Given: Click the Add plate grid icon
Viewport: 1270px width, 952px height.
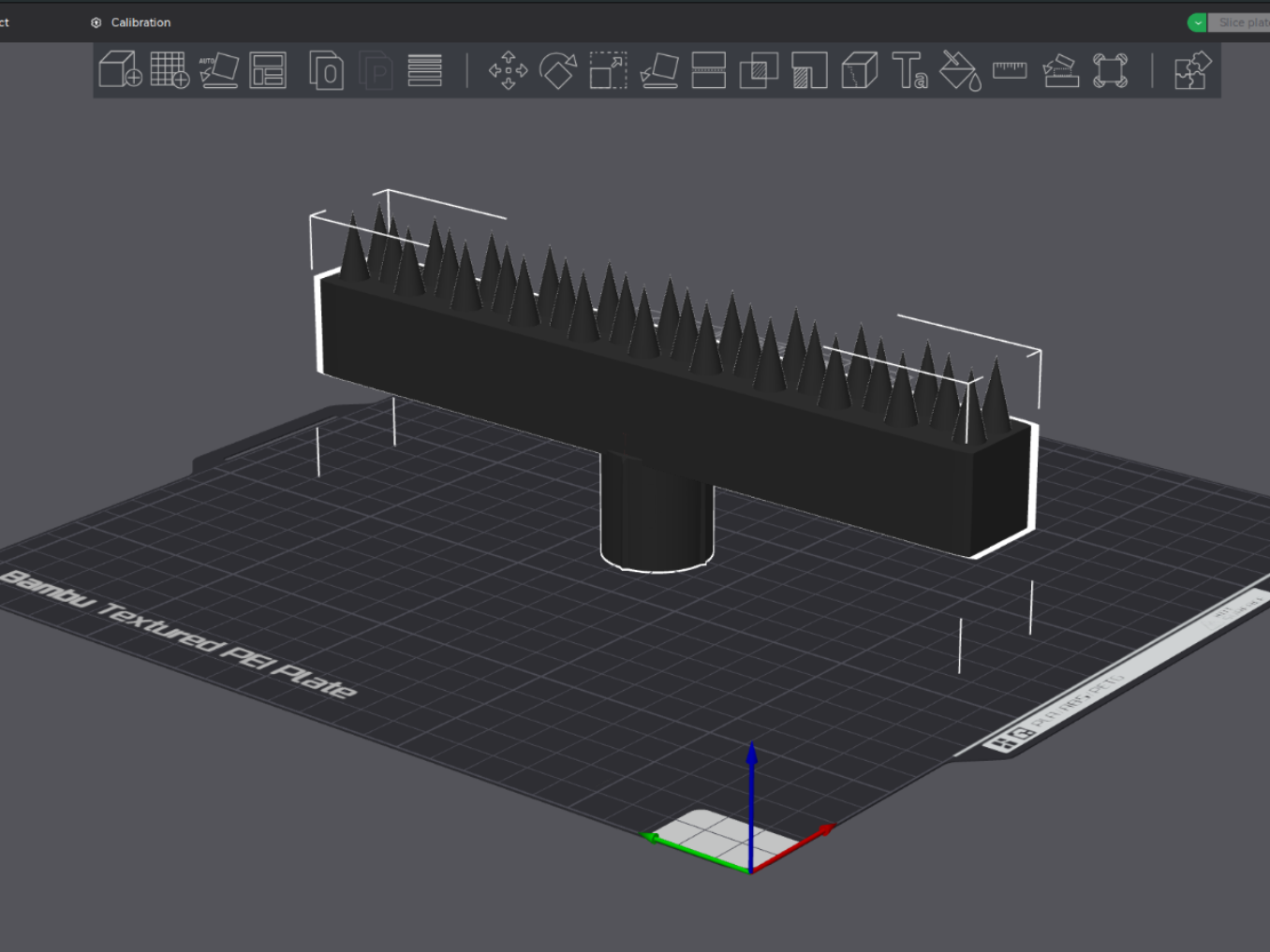Looking at the screenshot, I should (170, 70).
